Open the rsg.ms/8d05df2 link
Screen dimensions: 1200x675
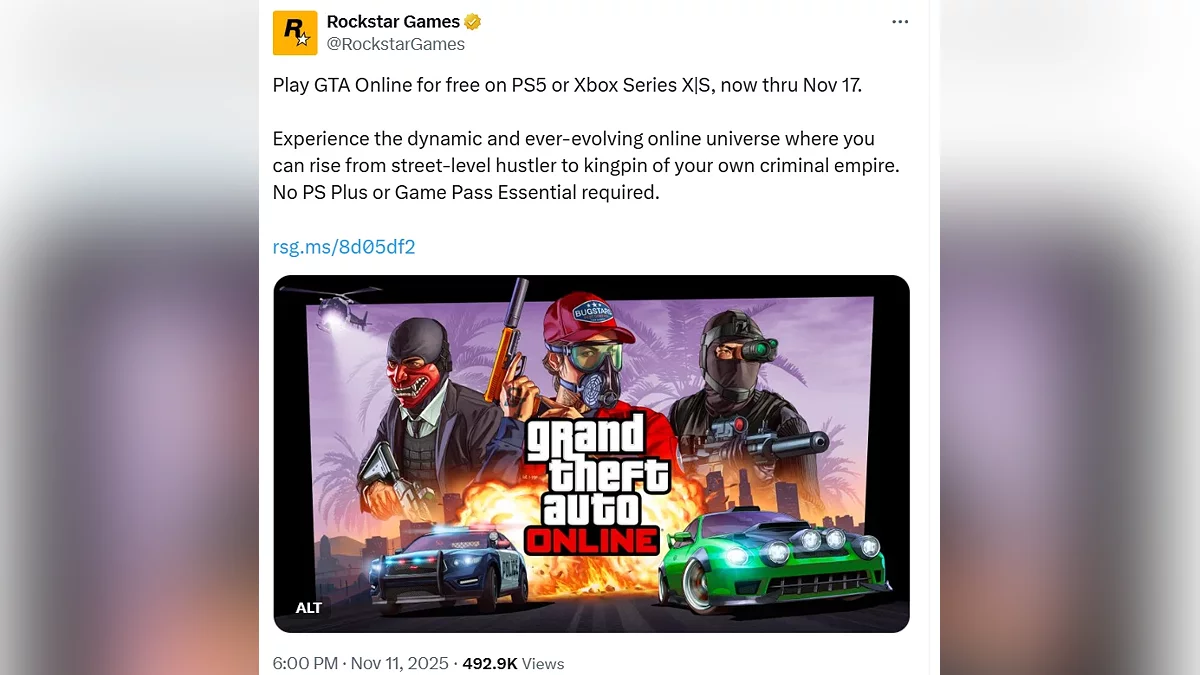tap(344, 247)
